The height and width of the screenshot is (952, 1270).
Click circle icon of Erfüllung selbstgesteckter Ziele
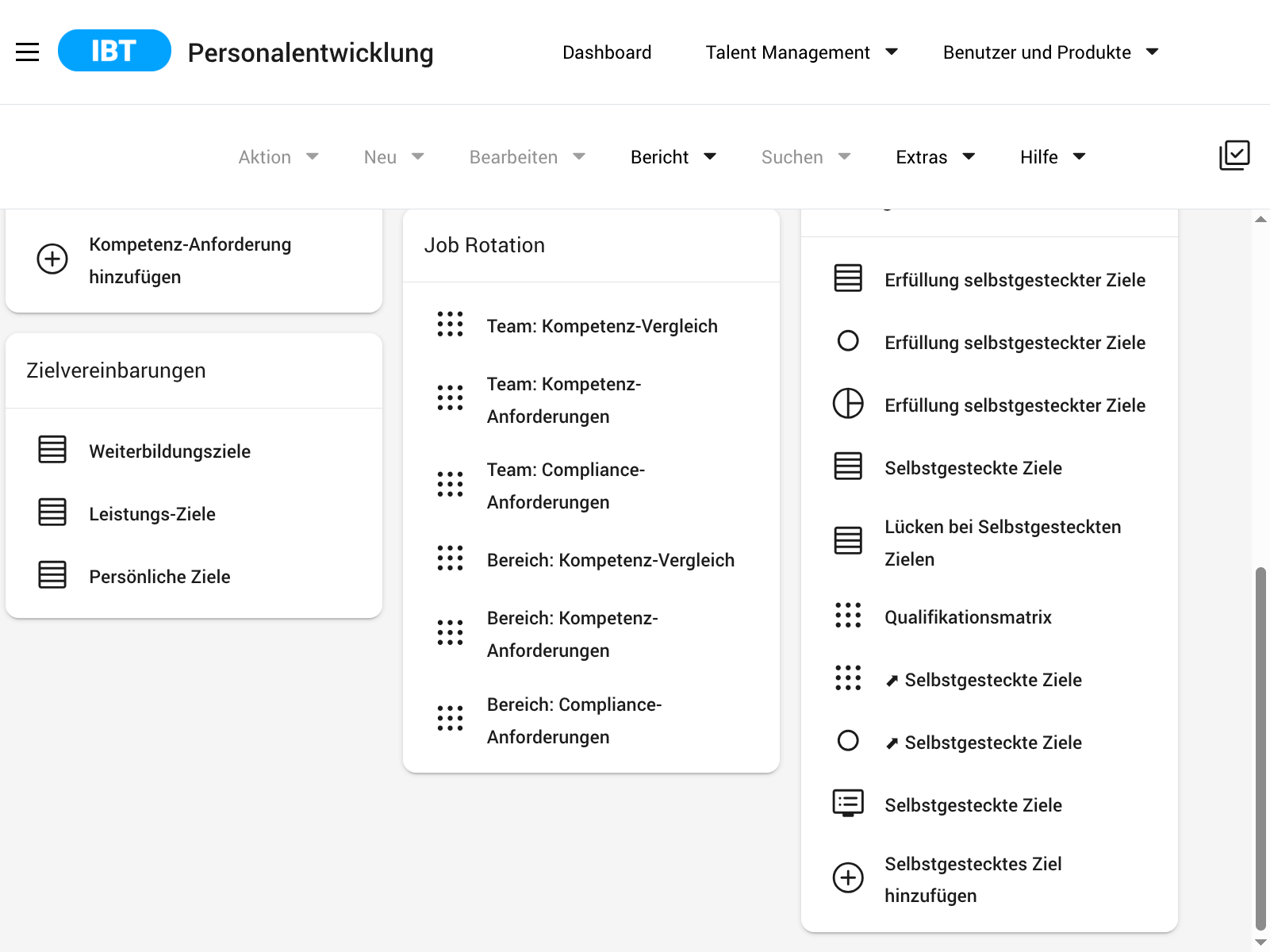pyautogui.click(x=848, y=341)
